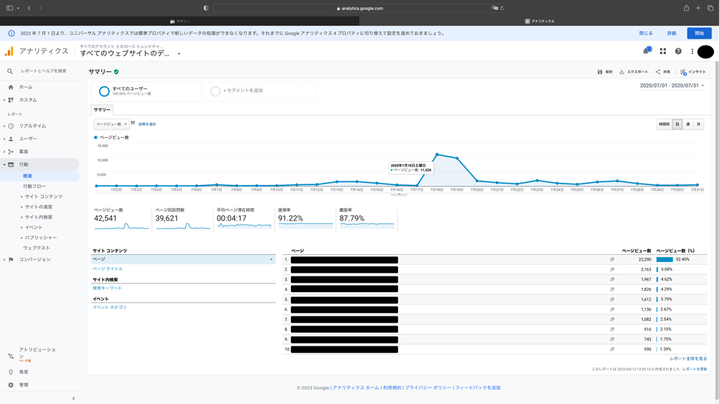Select the すべてのユーザー segment circle
The image size is (720, 404).
pyautogui.click(x=104, y=91)
